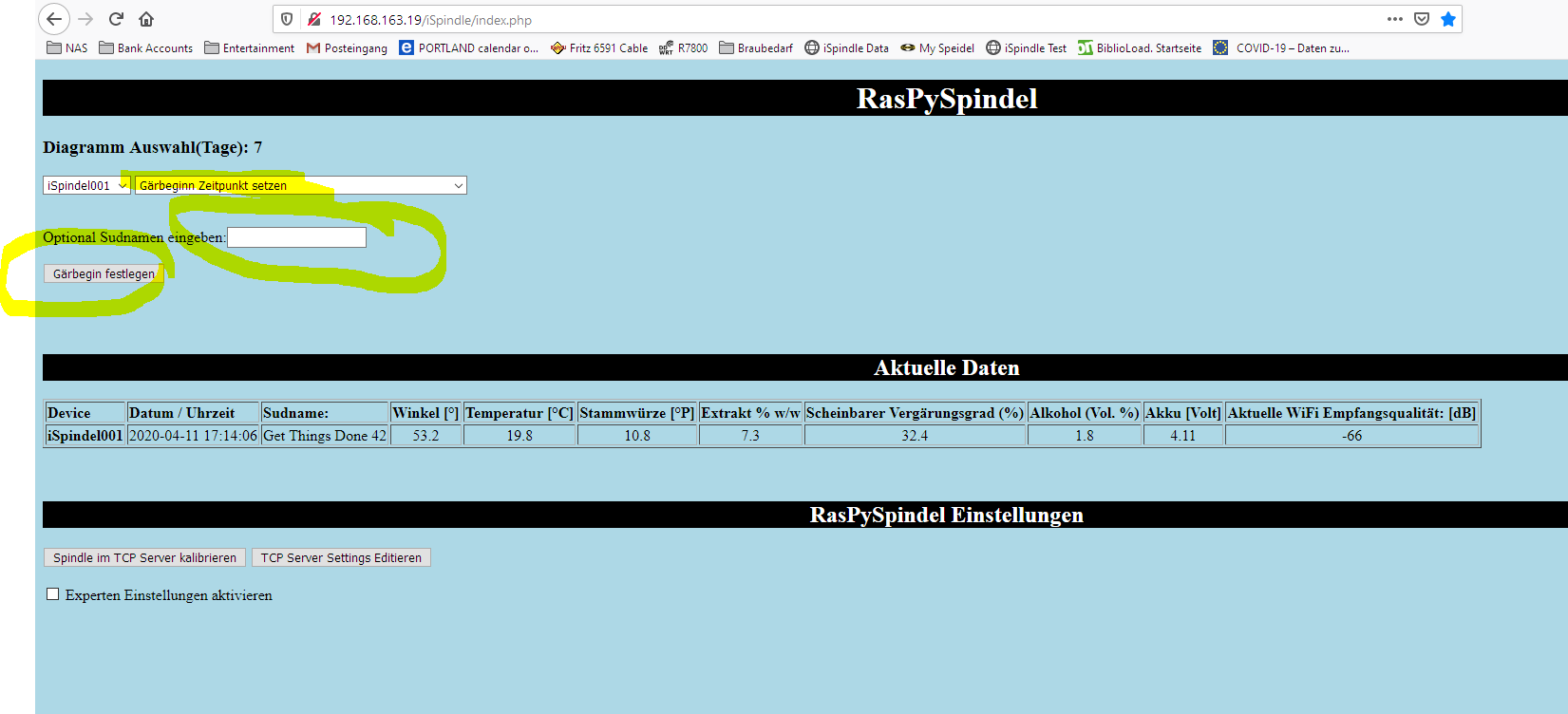
Task: Click the blue bookmark star icon
Action: 1447,19
